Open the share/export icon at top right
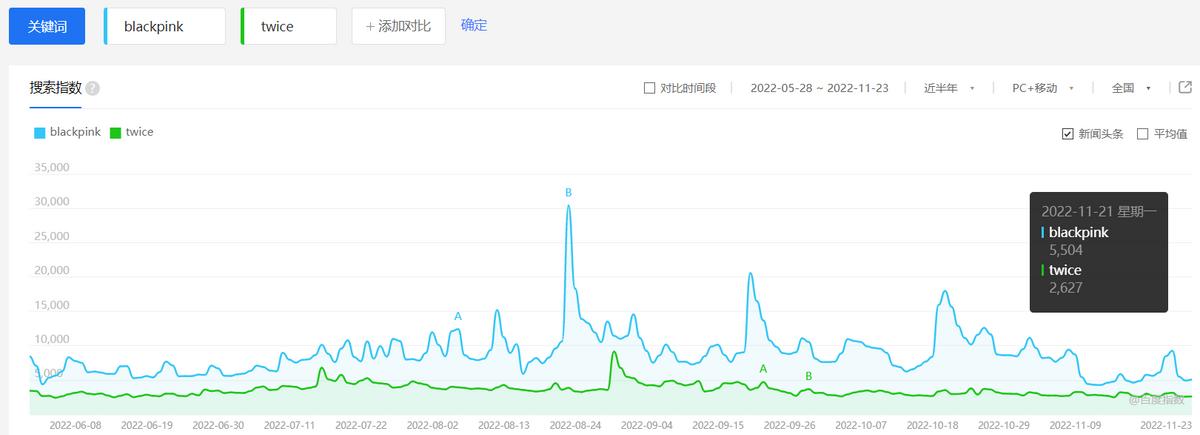This screenshot has height=435, width=1200. [1186, 88]
